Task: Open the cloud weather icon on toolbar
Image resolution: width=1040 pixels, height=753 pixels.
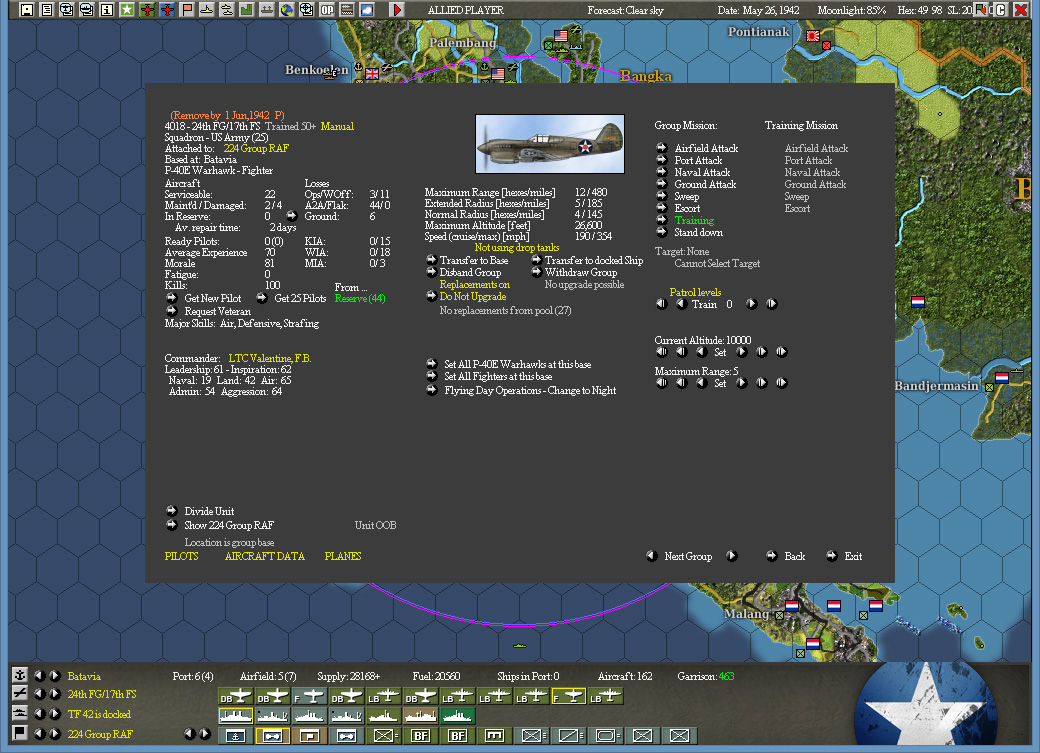Action: coord(366,10)
